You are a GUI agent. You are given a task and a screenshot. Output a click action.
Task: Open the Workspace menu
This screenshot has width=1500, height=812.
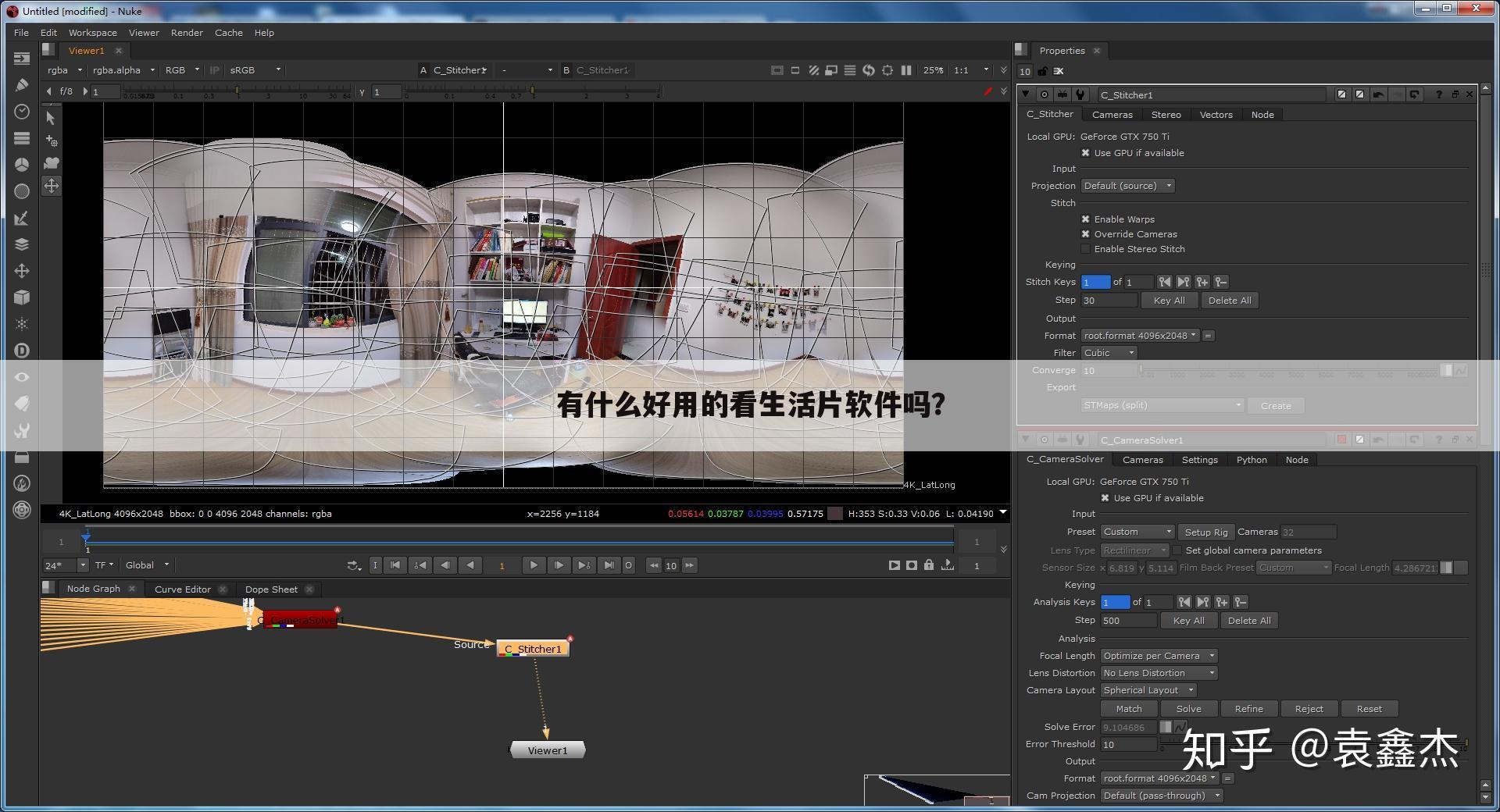pos(92,33)
